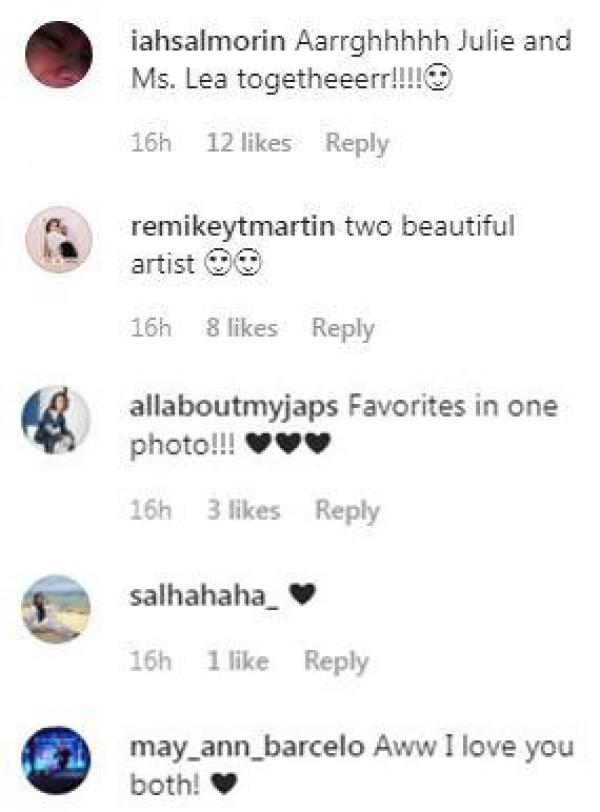View the 1 like on salhahaha_'s comment
This screenshot has width=600, height=812.
pos(238,661)
